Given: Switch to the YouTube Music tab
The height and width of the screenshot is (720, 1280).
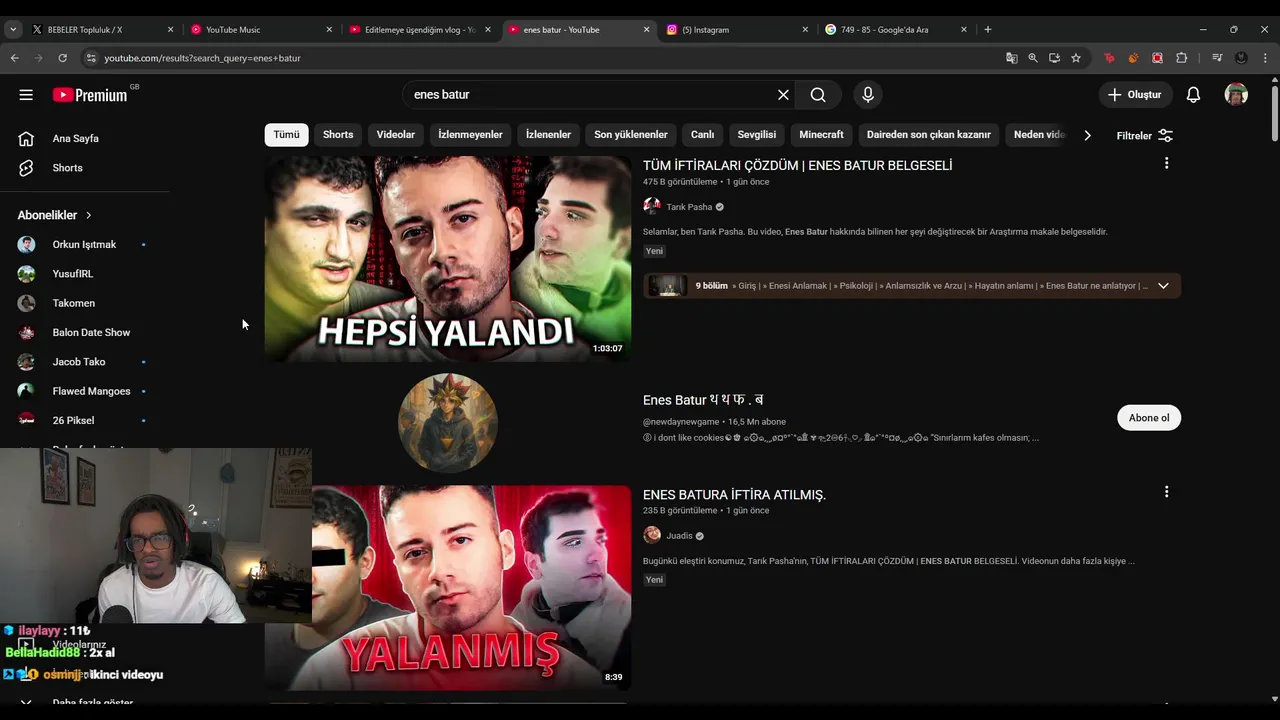Looking at the screenshot, I should click(258, 30).
